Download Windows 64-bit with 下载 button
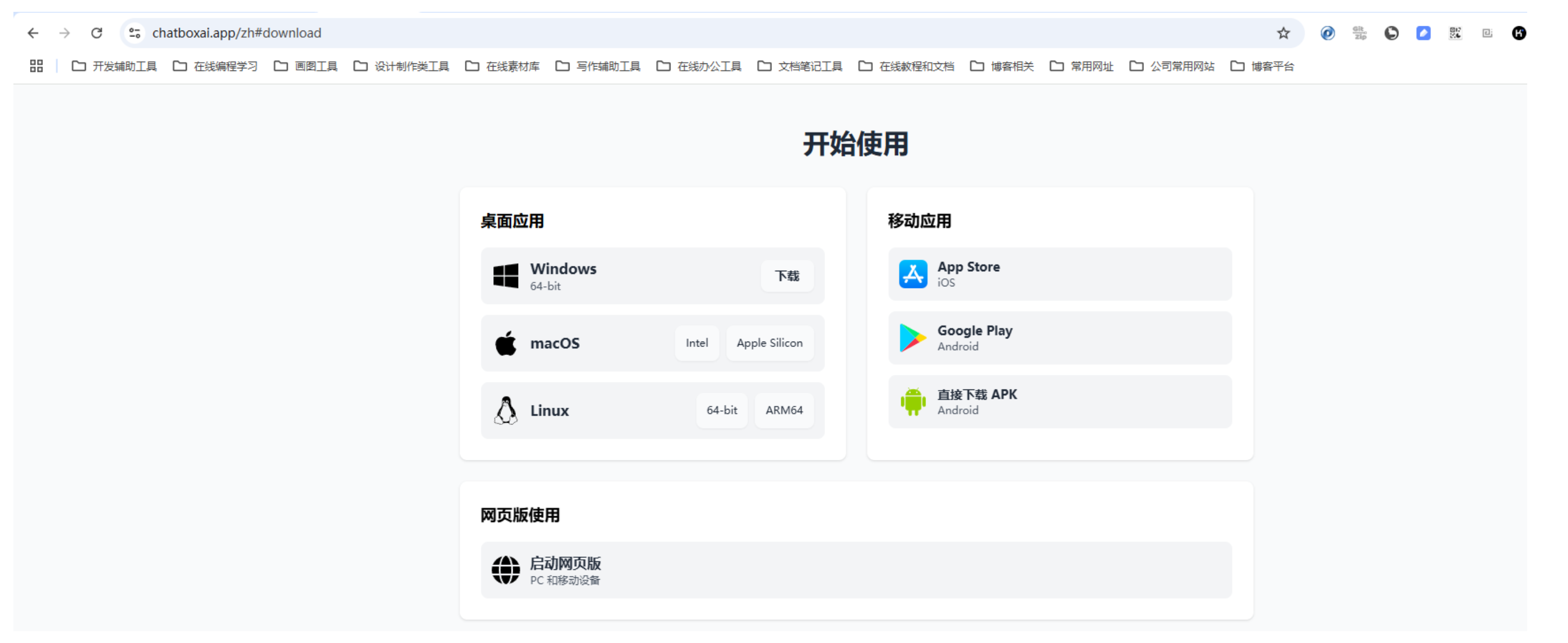 pos(786,276)
